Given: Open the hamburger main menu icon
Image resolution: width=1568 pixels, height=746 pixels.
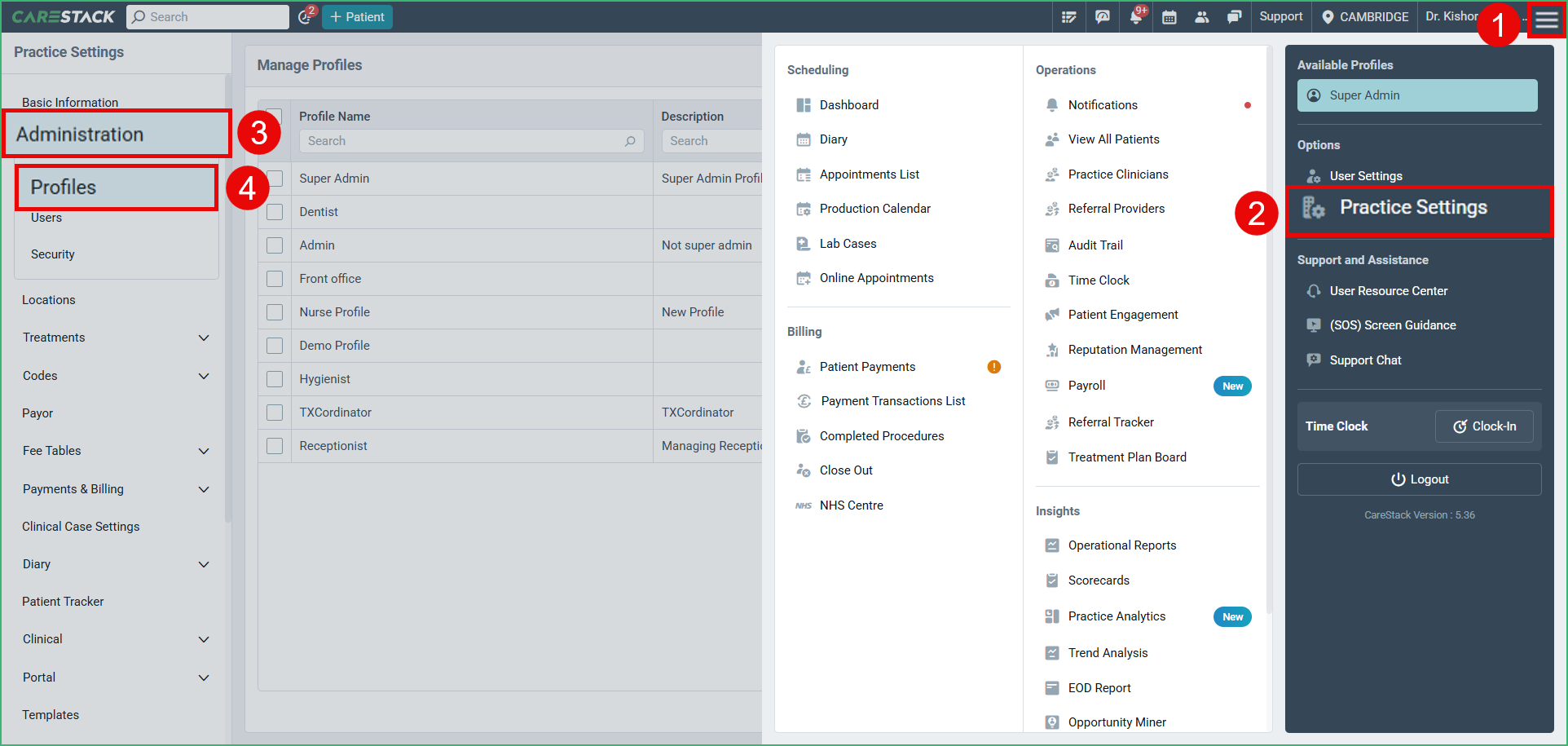Looking at the screenshot, I should pos(1546,19).
